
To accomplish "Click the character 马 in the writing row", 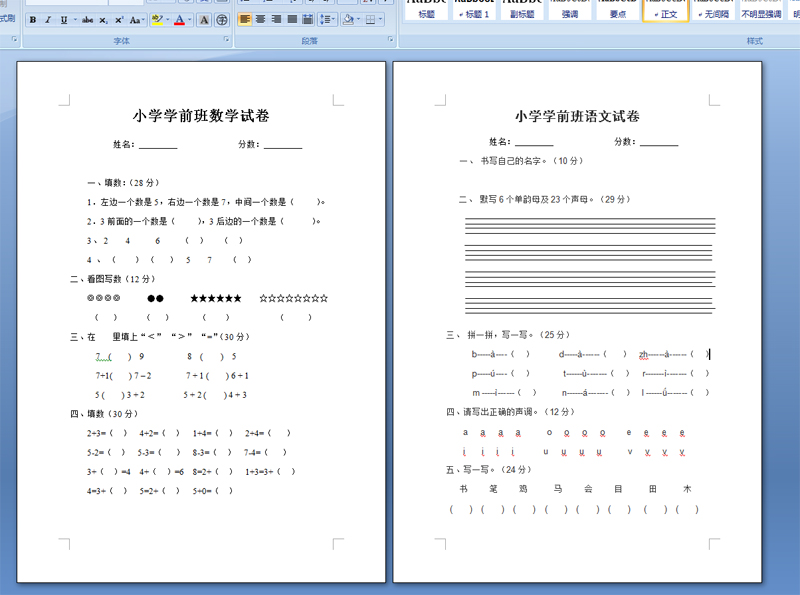I will click(558, 489).
